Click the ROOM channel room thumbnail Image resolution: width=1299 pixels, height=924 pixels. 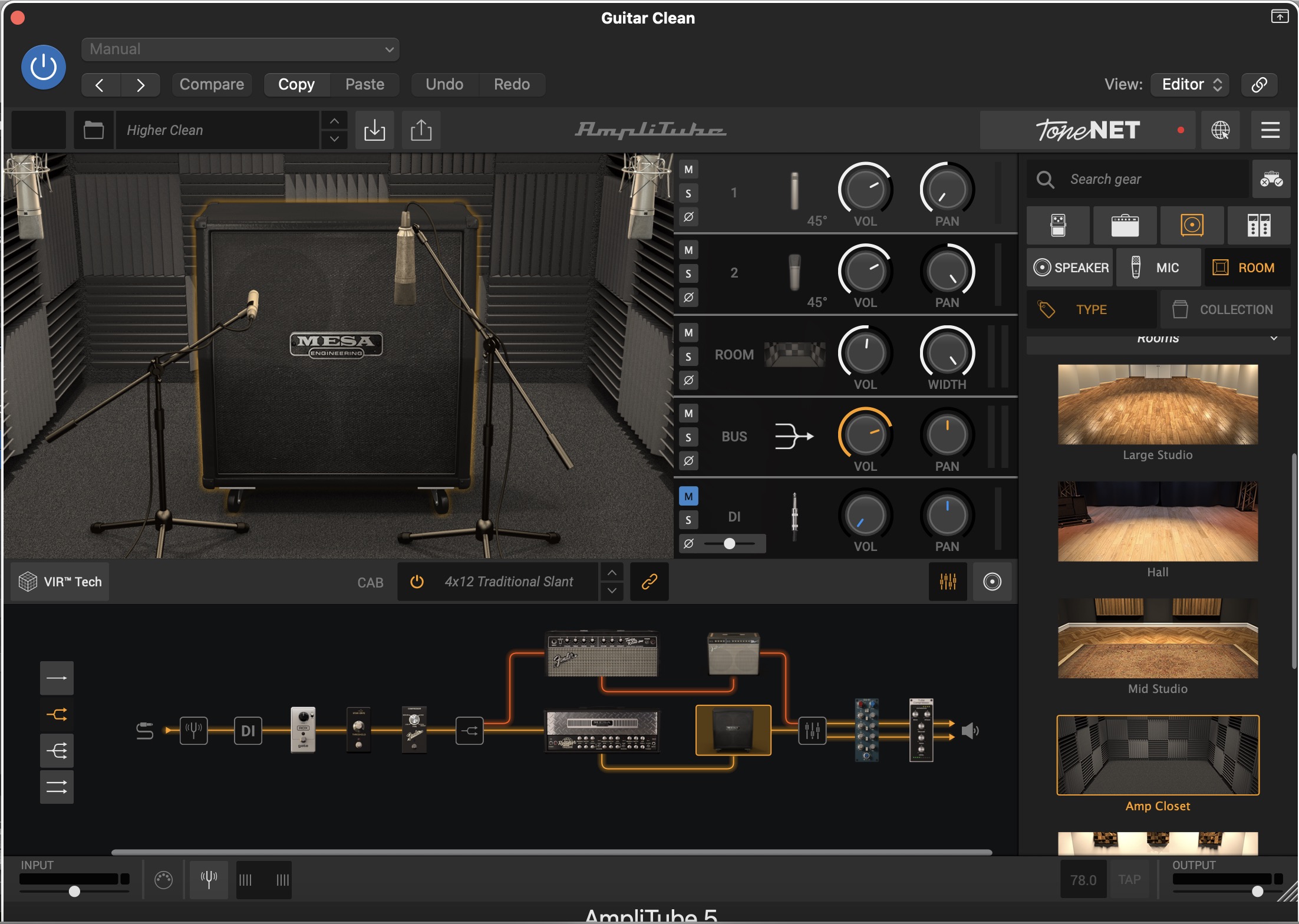pyautogui.click(x=794, y=355)
